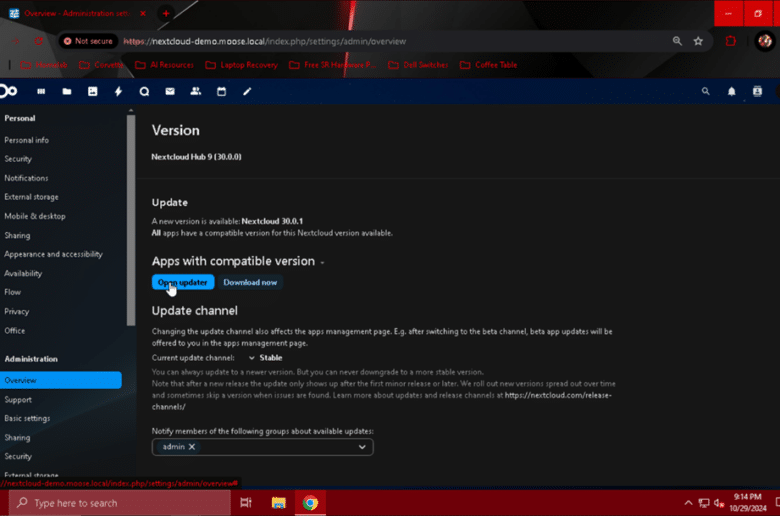Open the contacts menu icon in header
Image resolution: width=780 pixels, height=516 pixels.
(757, 91)
